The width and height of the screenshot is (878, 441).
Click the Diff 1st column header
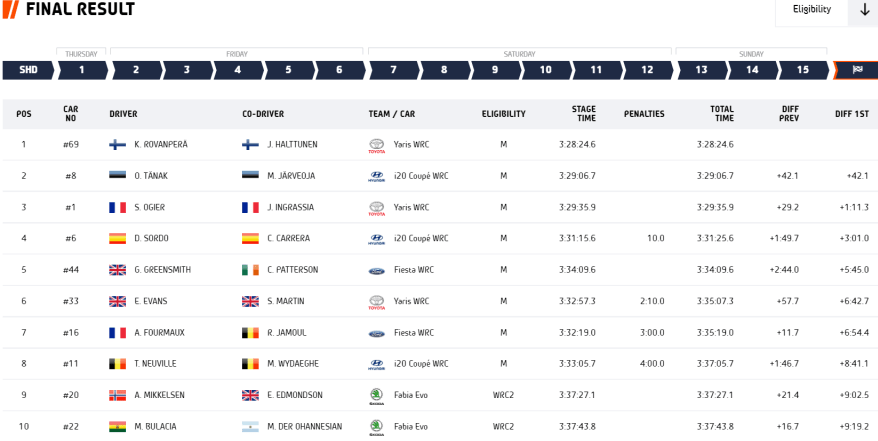coord(851,114)
